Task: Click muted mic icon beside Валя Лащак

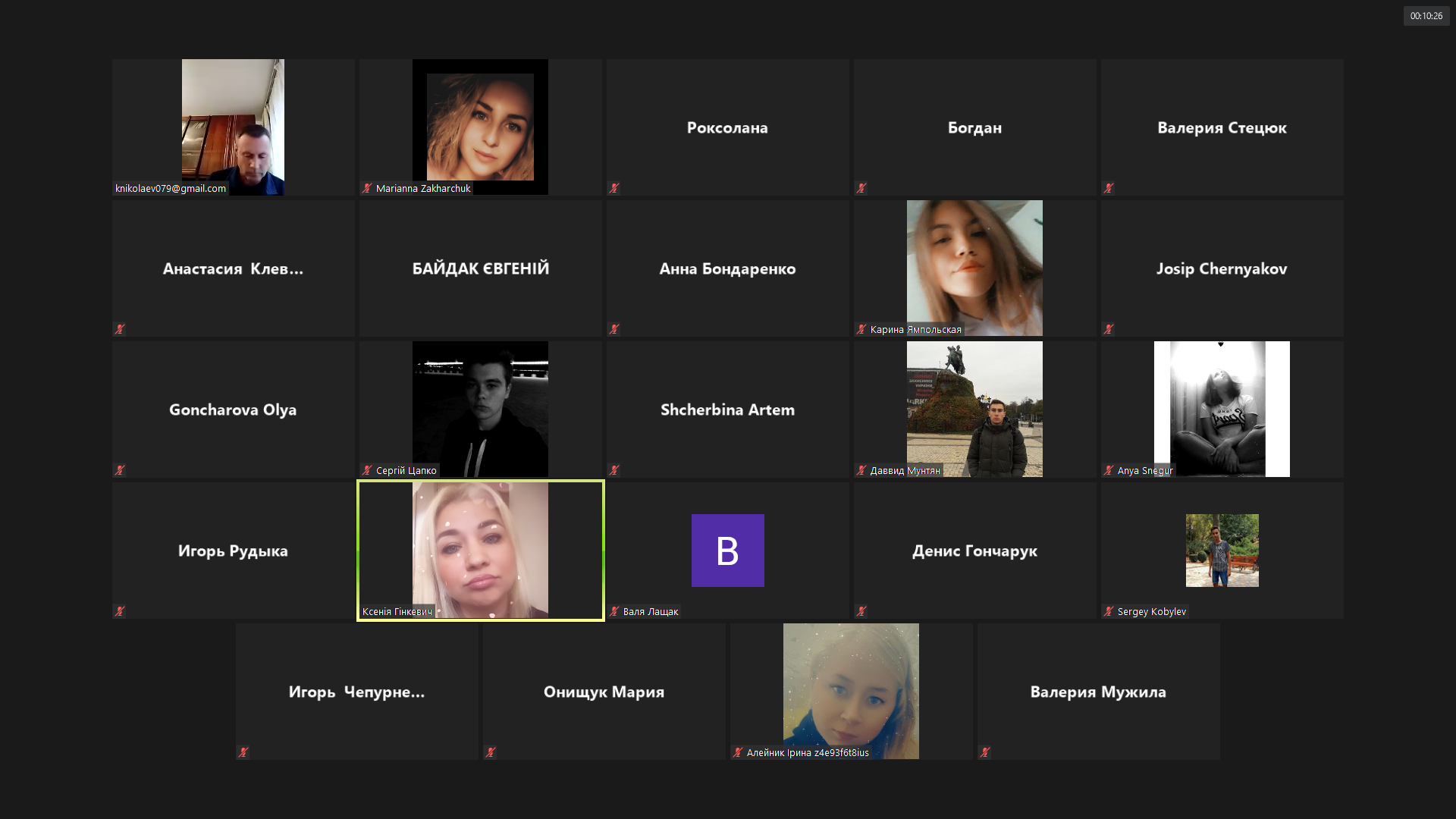Action: click(614, 611)
